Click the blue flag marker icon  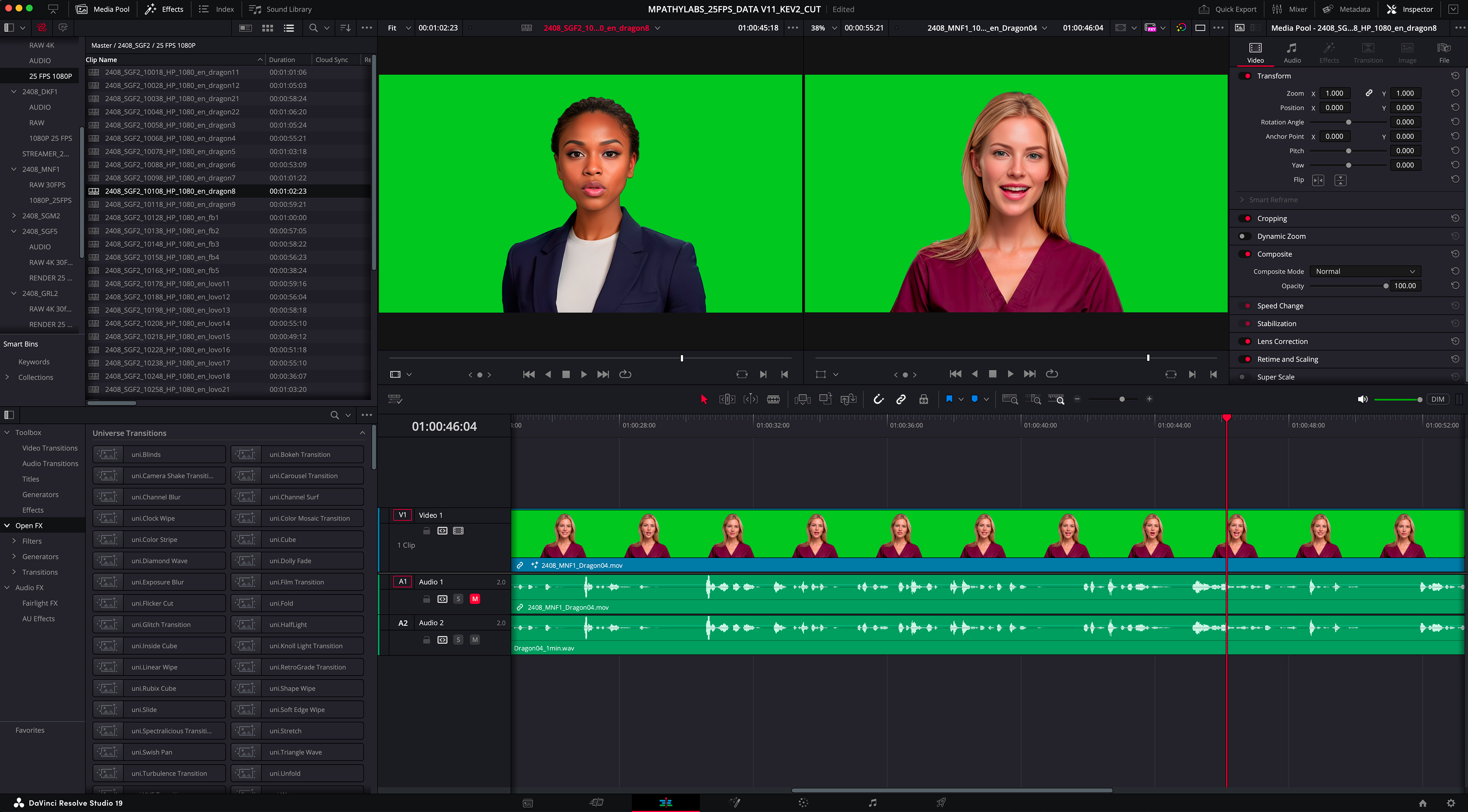tap(949, 399)
